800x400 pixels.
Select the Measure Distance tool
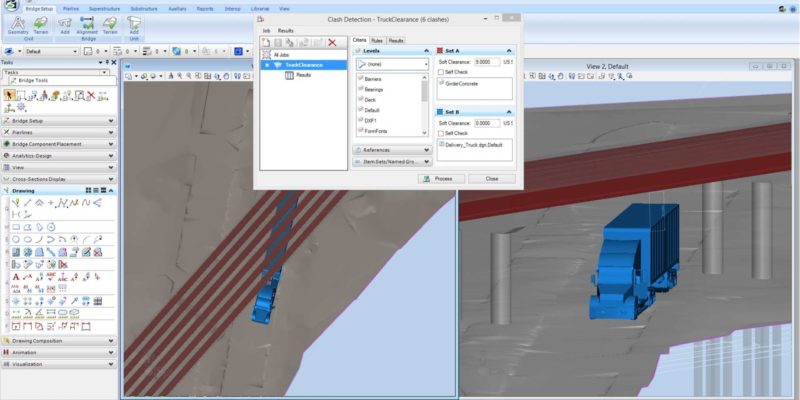click(16, 312)
